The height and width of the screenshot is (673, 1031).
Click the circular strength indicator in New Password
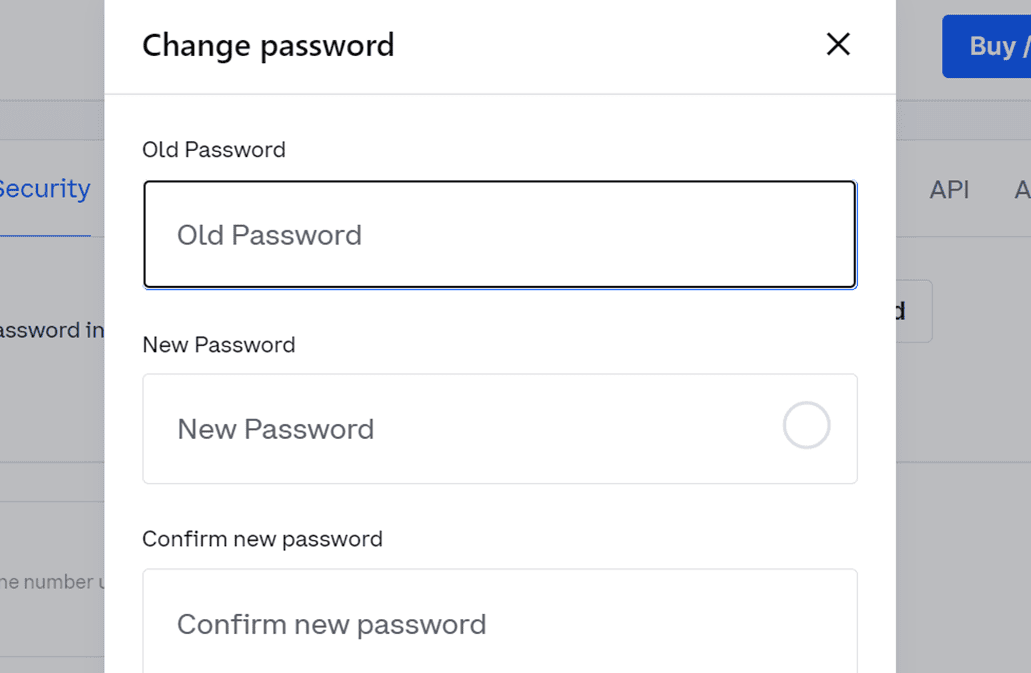[x=806, y=426]
